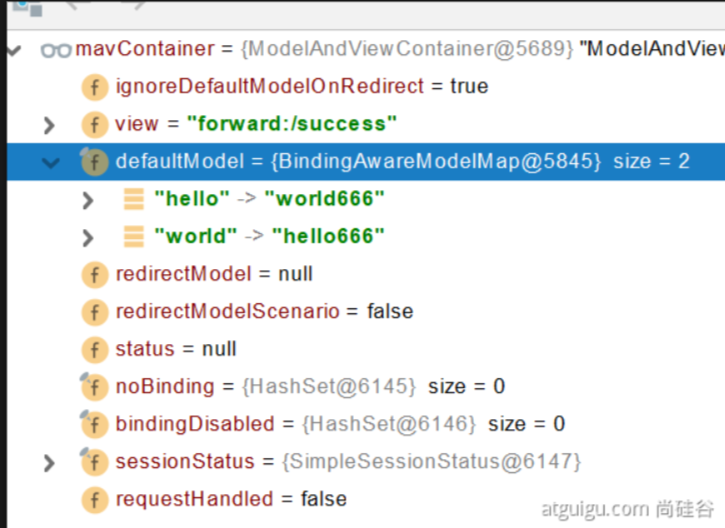Screen dimensions: 725x528
Task: Select the status = null row
Action: pyautogui.click(x=366, y=349)
